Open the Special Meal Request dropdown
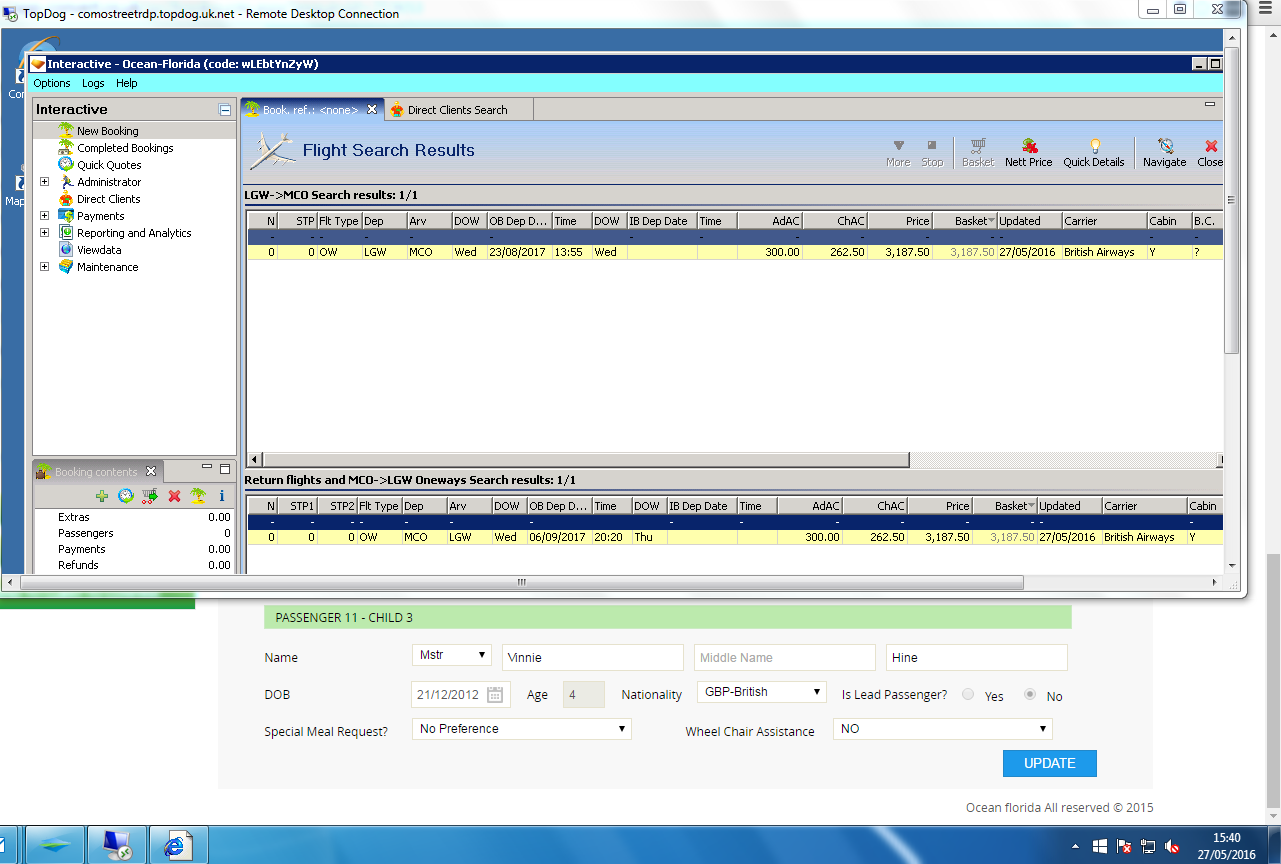 tap(521, 729)
